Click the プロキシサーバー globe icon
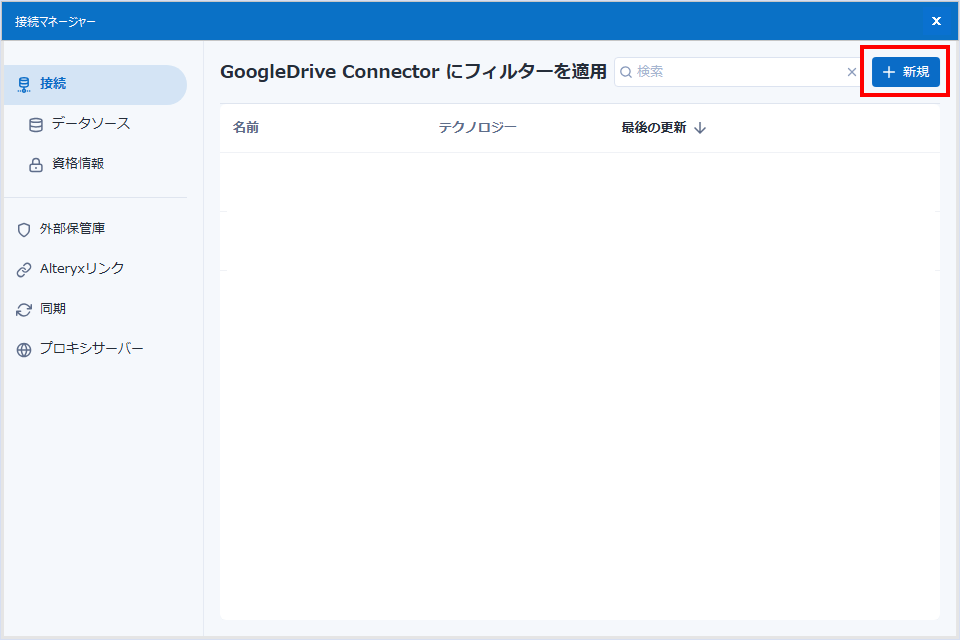The width and height of the screenshot is (960, 640). pyautogui.click(x=24, y=350)
